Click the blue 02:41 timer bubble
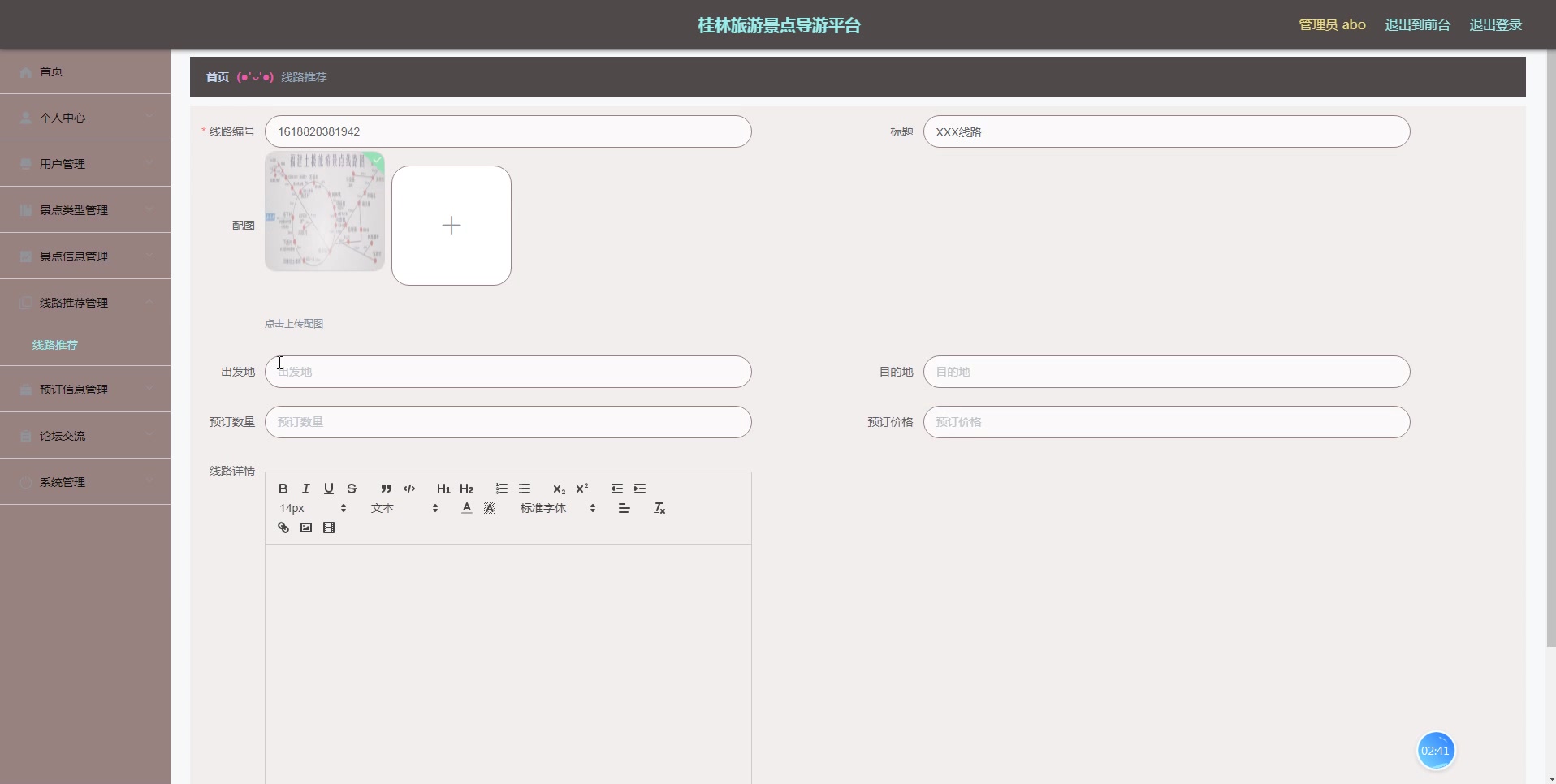This screenshot has height=784, width=1556. click(x=1435, y=751)
